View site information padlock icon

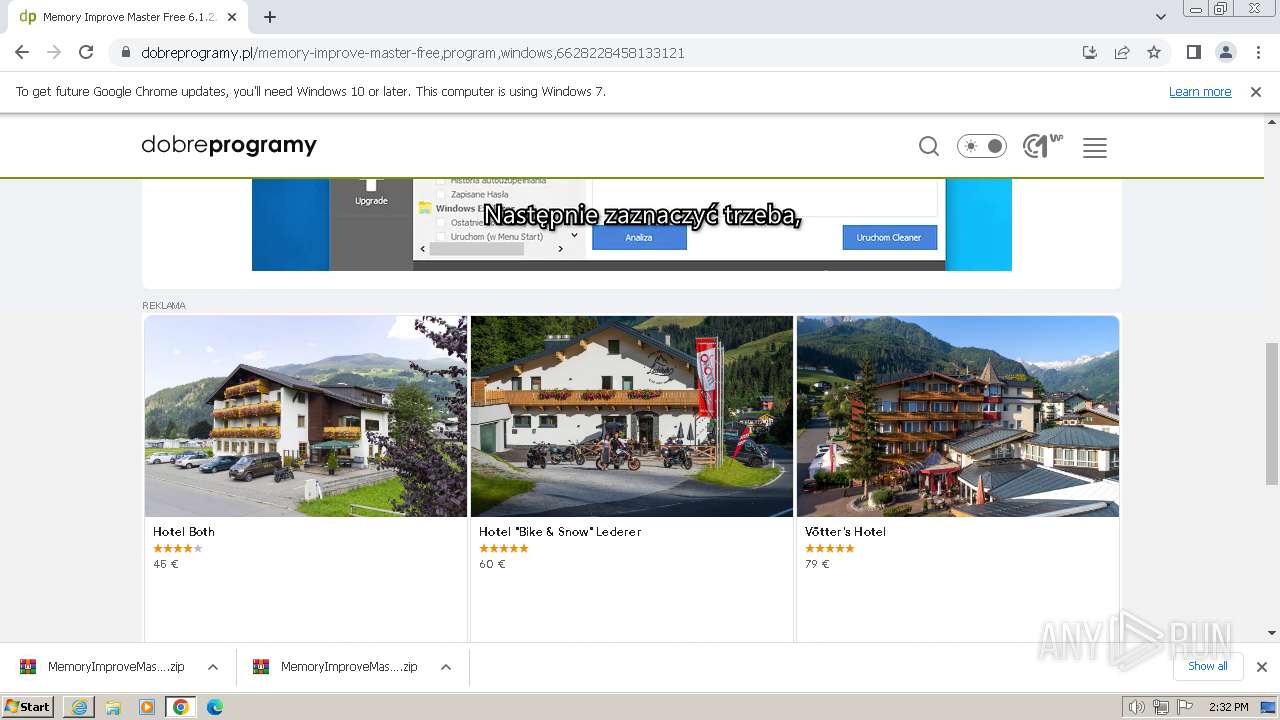[x=126, y=53]
